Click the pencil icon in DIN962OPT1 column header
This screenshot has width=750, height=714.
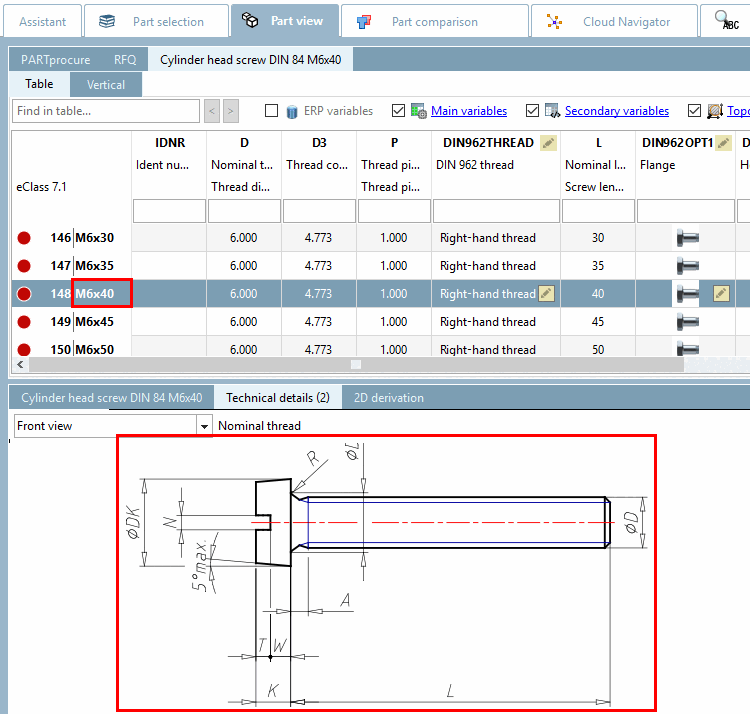(x=723, y=143)
